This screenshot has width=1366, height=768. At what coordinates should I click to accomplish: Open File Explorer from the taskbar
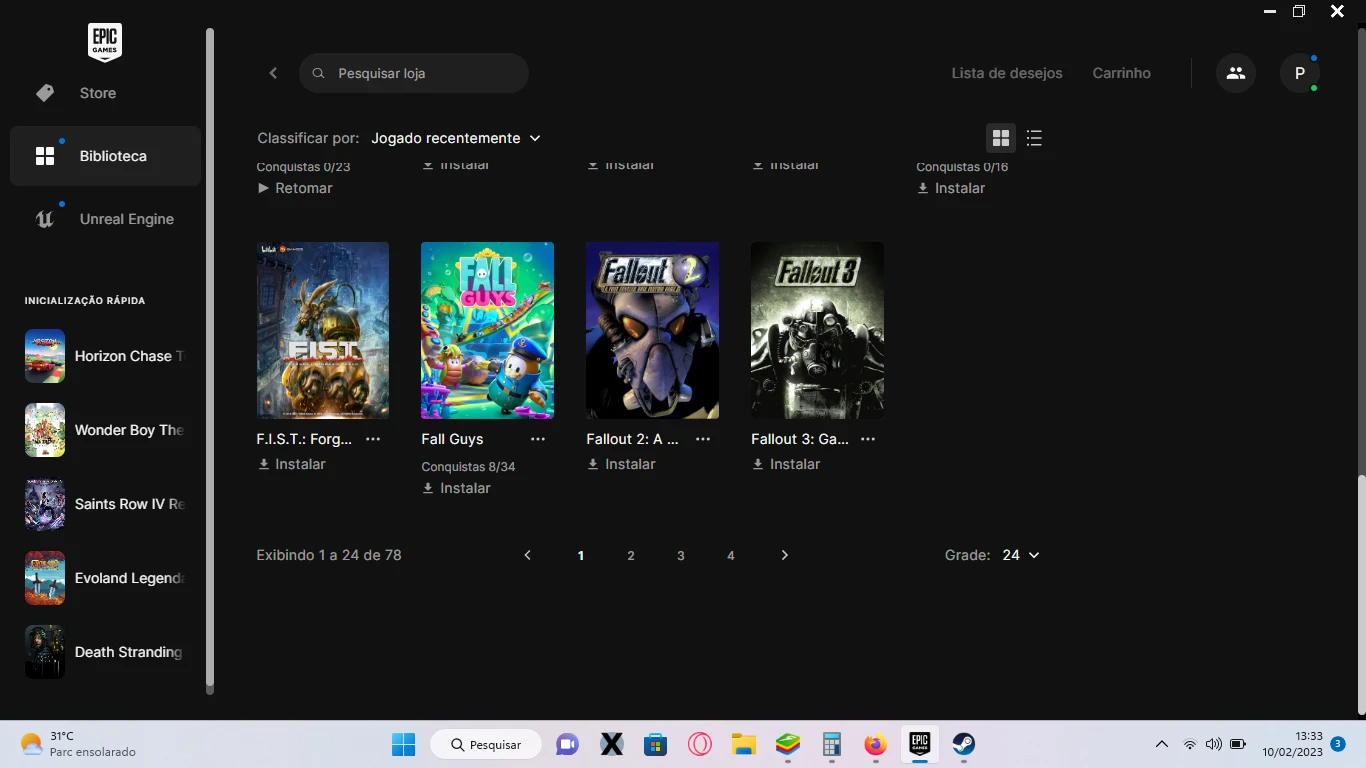743,744
